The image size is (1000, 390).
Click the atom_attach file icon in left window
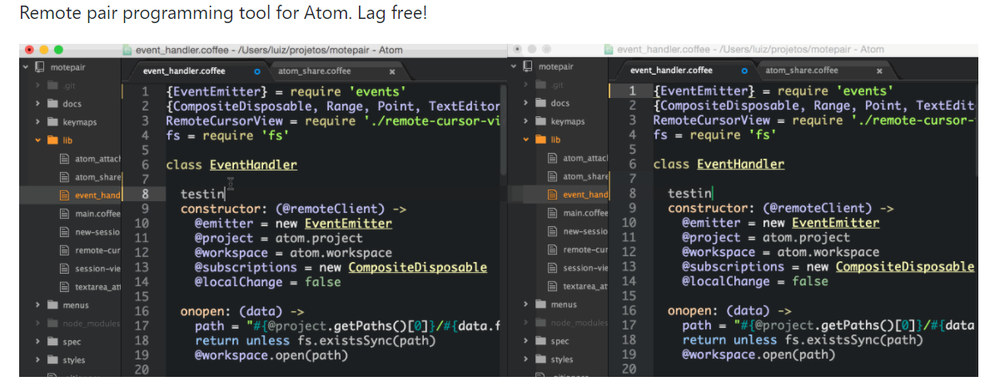coord(64,159)
